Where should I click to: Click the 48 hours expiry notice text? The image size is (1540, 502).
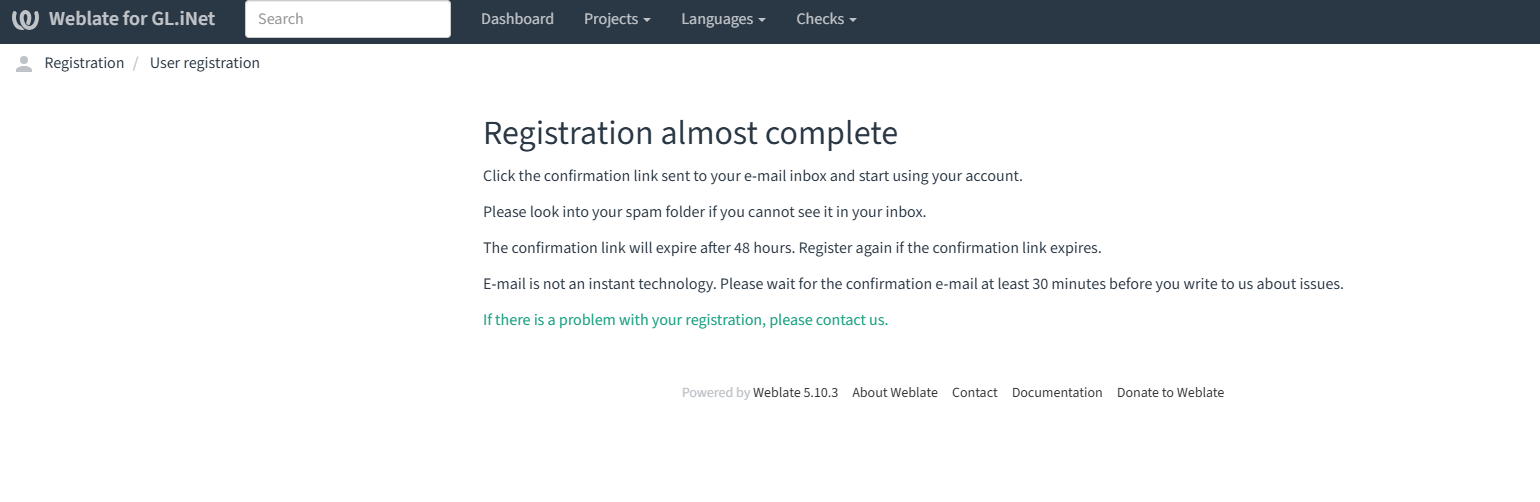[x=791, y=248]
